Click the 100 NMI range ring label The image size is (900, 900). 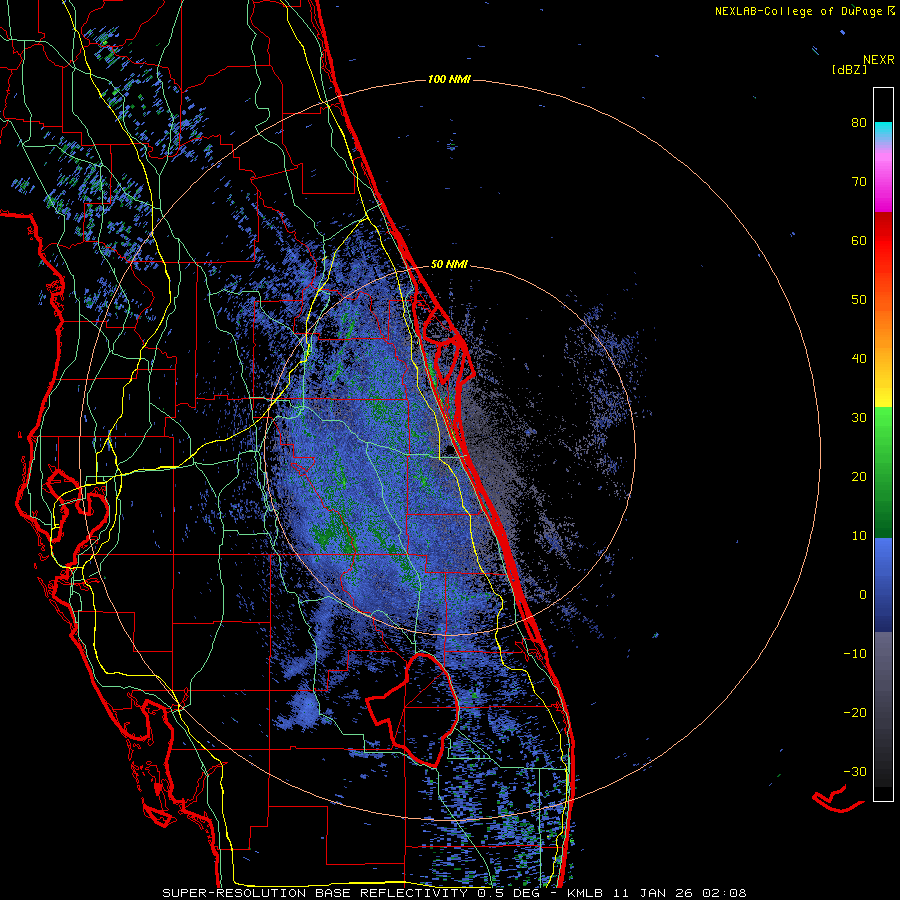click(x=449, y=79)
